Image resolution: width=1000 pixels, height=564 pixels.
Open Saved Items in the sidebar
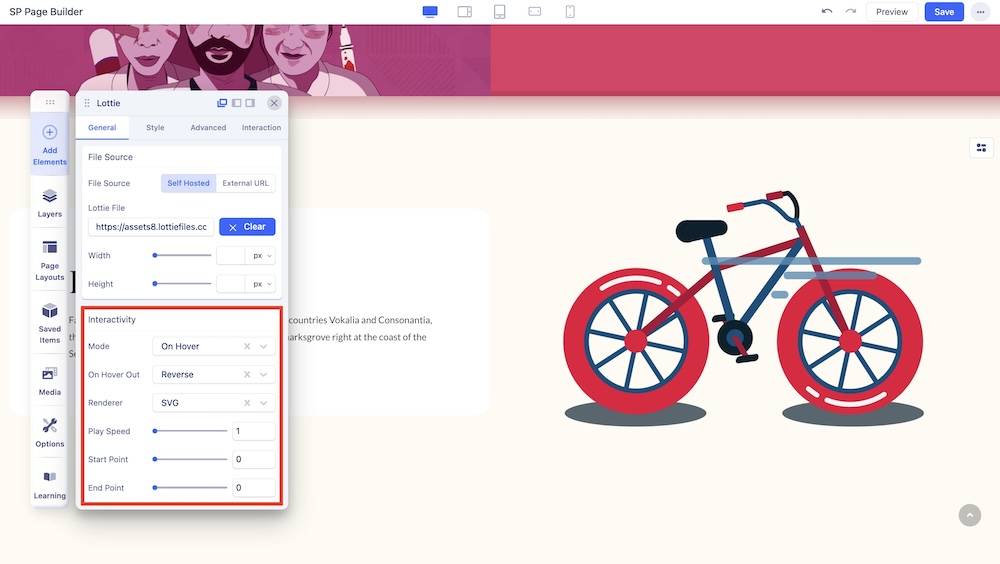coord(50,323)
